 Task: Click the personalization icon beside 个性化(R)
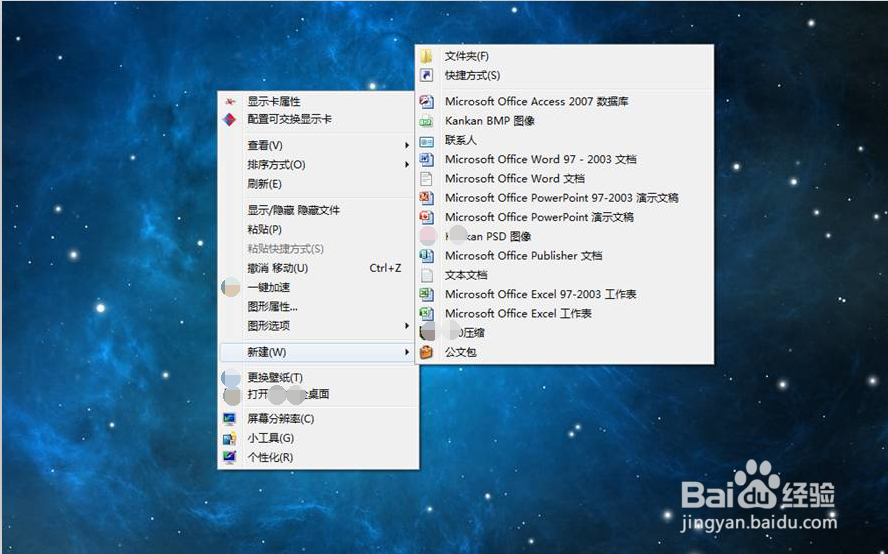coord(229,457)
